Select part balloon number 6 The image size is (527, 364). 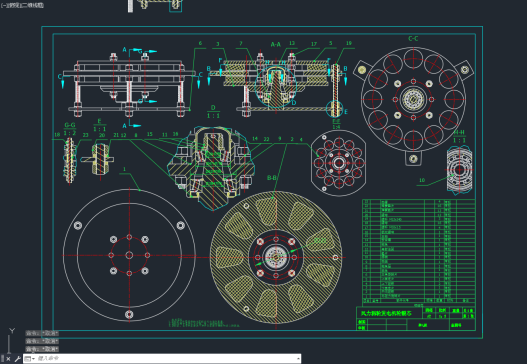[x=200, y=43]
